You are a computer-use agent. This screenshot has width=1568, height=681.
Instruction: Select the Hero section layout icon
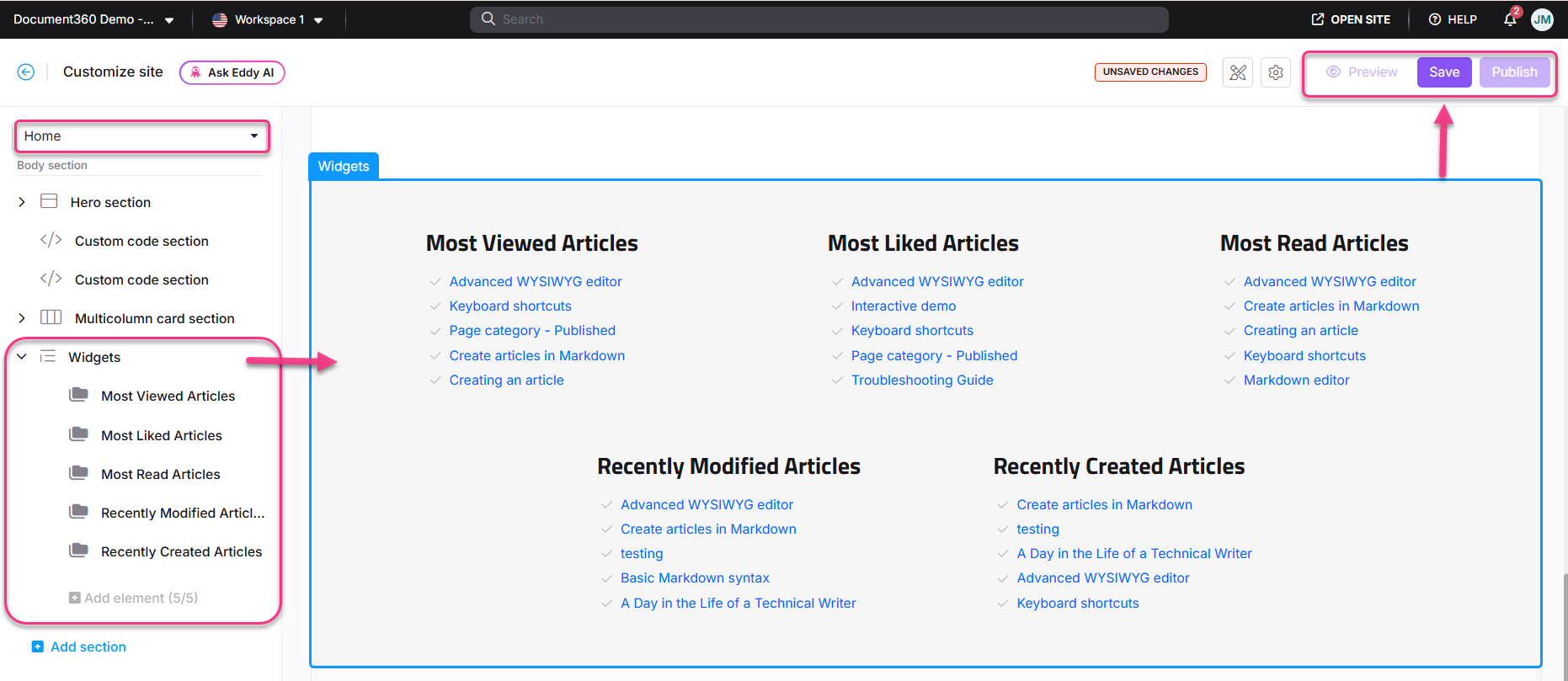tap(49, 201)
